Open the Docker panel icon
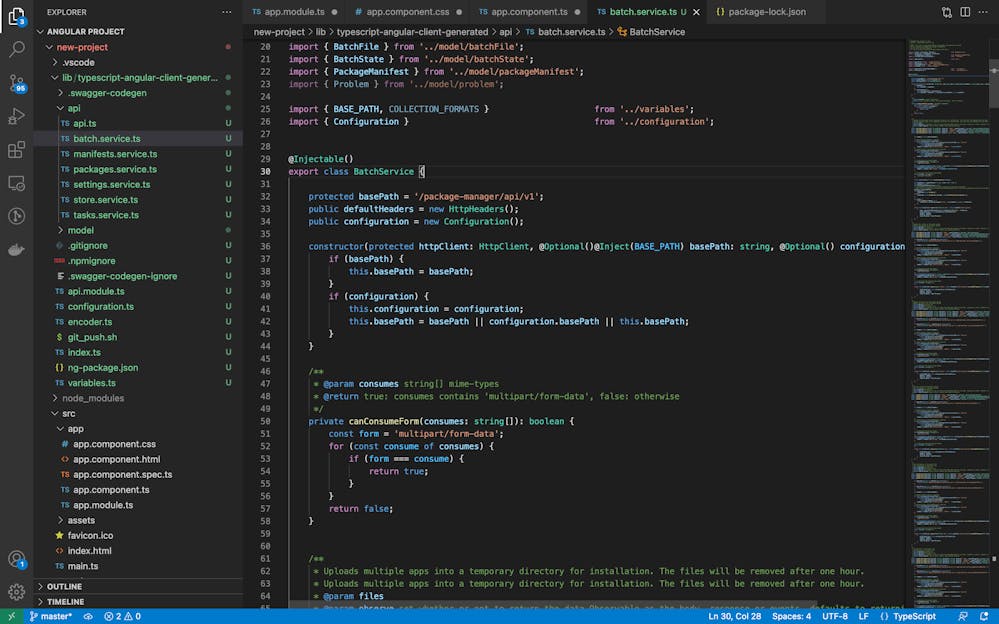 click(16, 250)
